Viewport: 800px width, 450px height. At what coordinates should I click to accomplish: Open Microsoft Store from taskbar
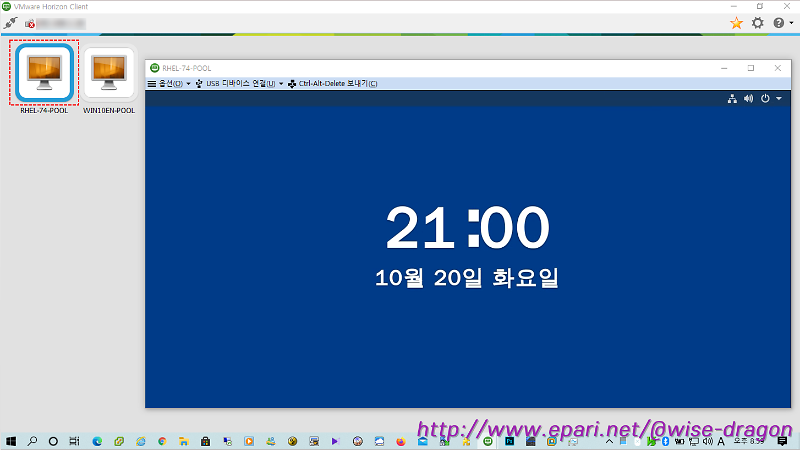coord(205,441)
